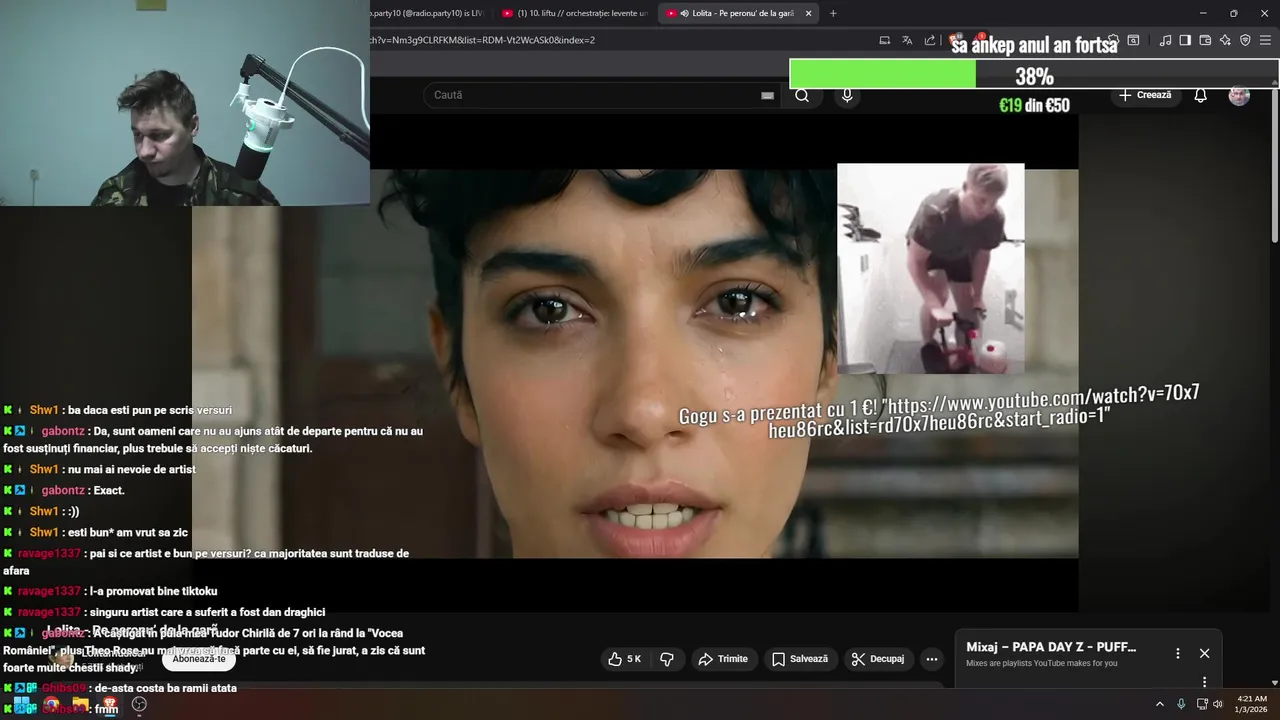Open the OBS icon in the taskbar
1280x720 pixels.
[139, 705]
